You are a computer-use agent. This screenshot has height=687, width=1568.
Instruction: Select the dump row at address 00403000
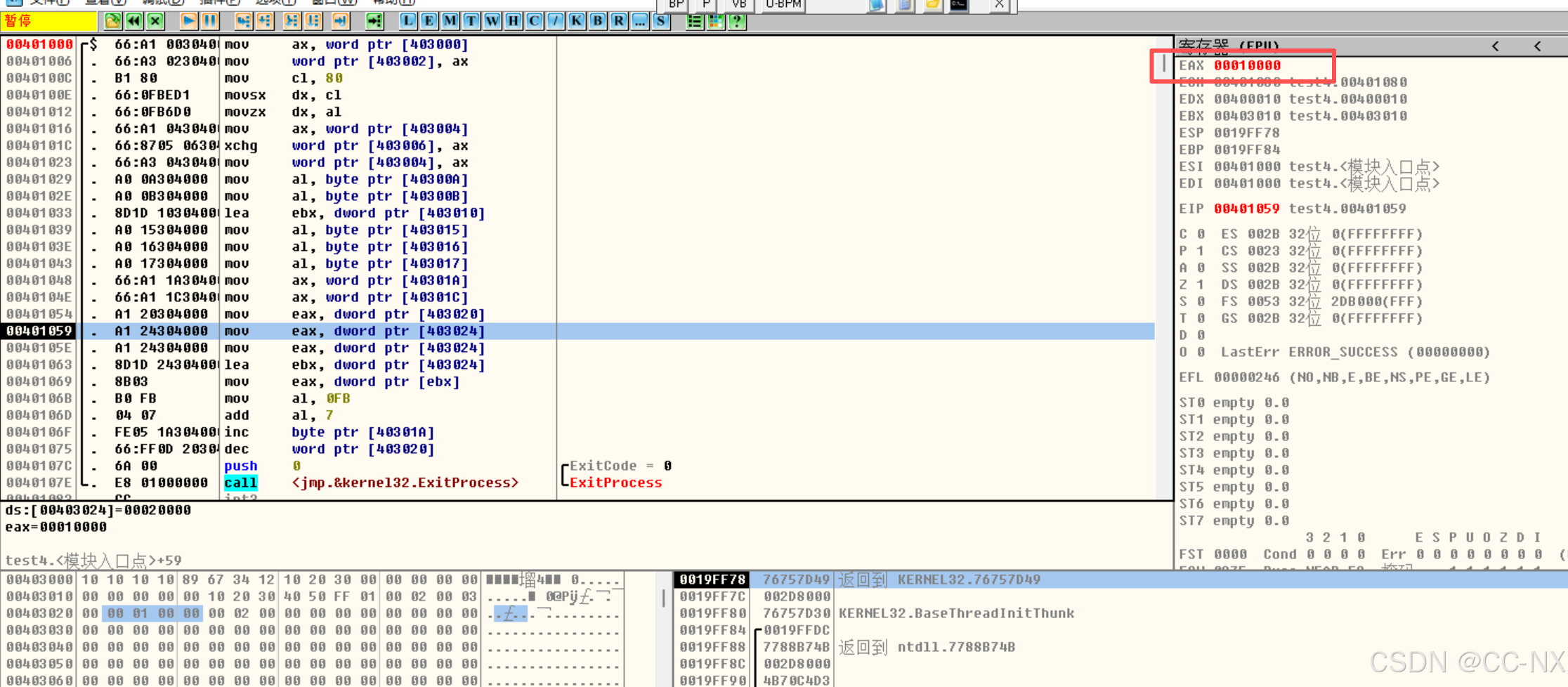click(312, 580)
